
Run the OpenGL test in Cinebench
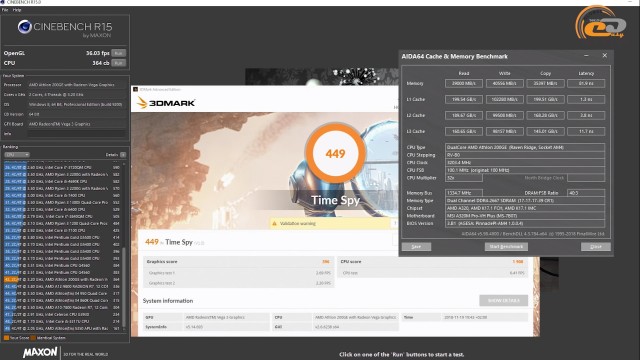pyautogui.click(x=119, y=53)
